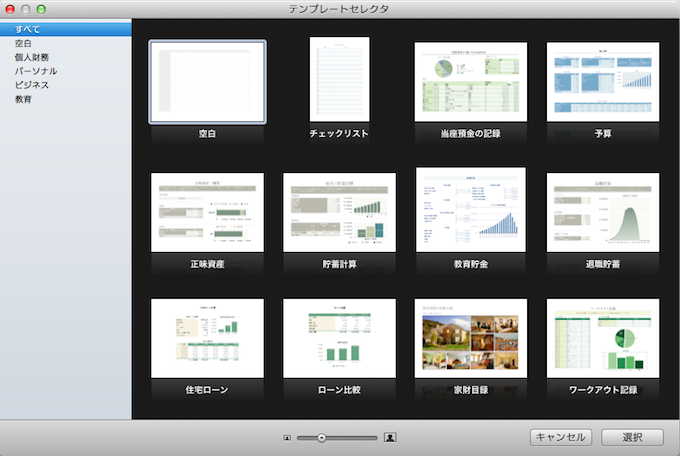This screenshot has height=456, width=680.
Task: Click the ワークアウト記録 label text
Action: pos(603,390)
